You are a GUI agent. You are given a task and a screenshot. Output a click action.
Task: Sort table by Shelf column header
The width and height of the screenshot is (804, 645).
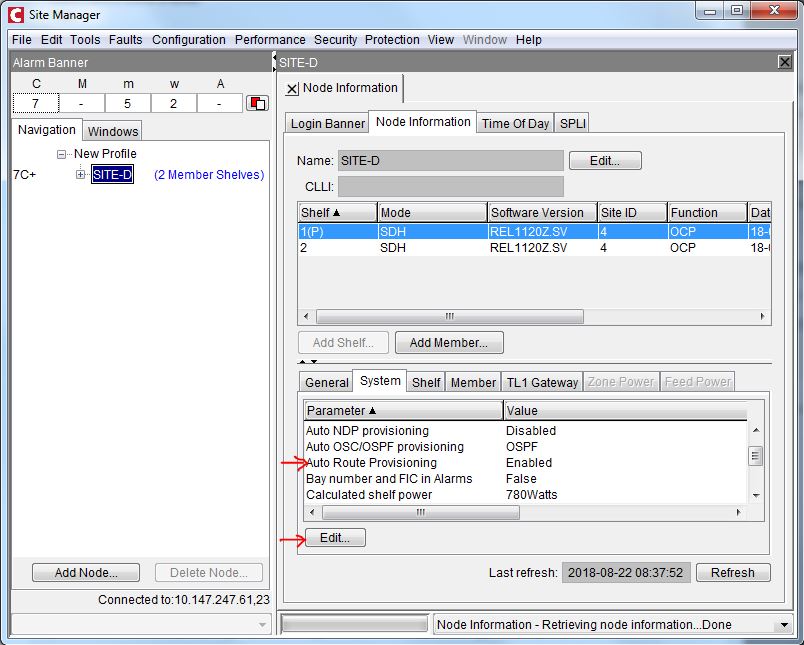pyautogui.click(x=337, y=212)
